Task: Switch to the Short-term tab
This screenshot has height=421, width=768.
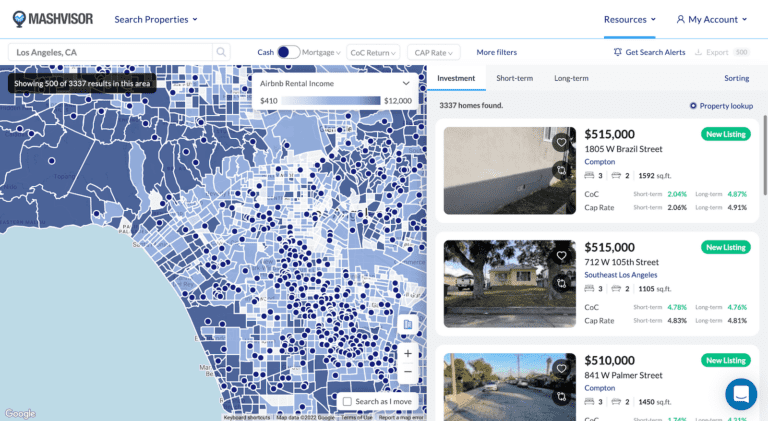Action: pos(514,78)
